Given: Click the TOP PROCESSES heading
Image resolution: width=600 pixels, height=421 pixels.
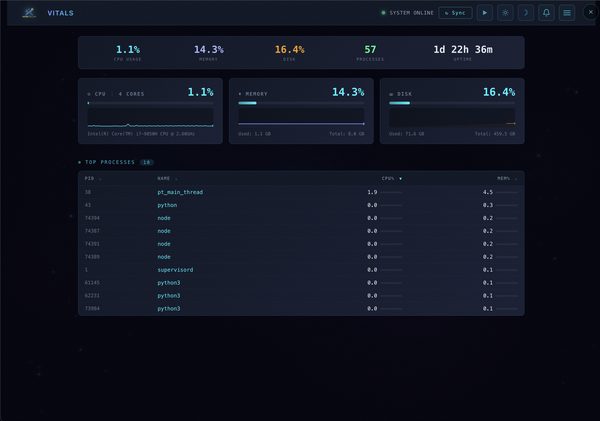Looking at the screenshot, I should pos(110,162).
